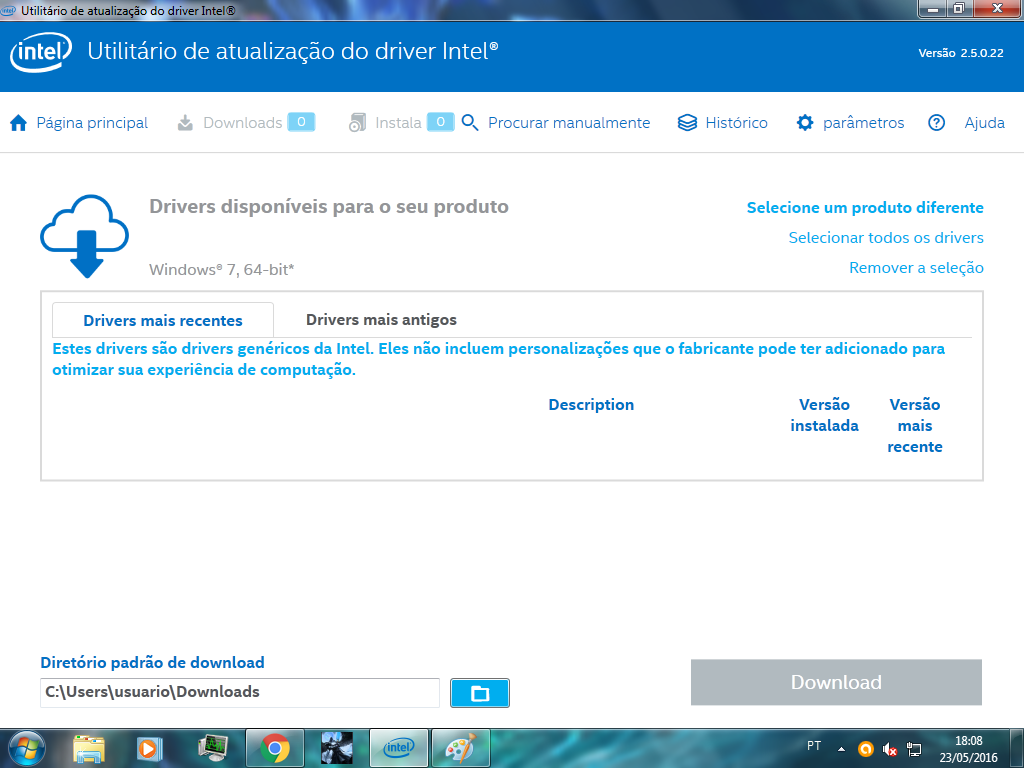Viewport: 1024px width, 768px height.
Task: Click the Intel utility taskbar button
Action: click(399, 748)
